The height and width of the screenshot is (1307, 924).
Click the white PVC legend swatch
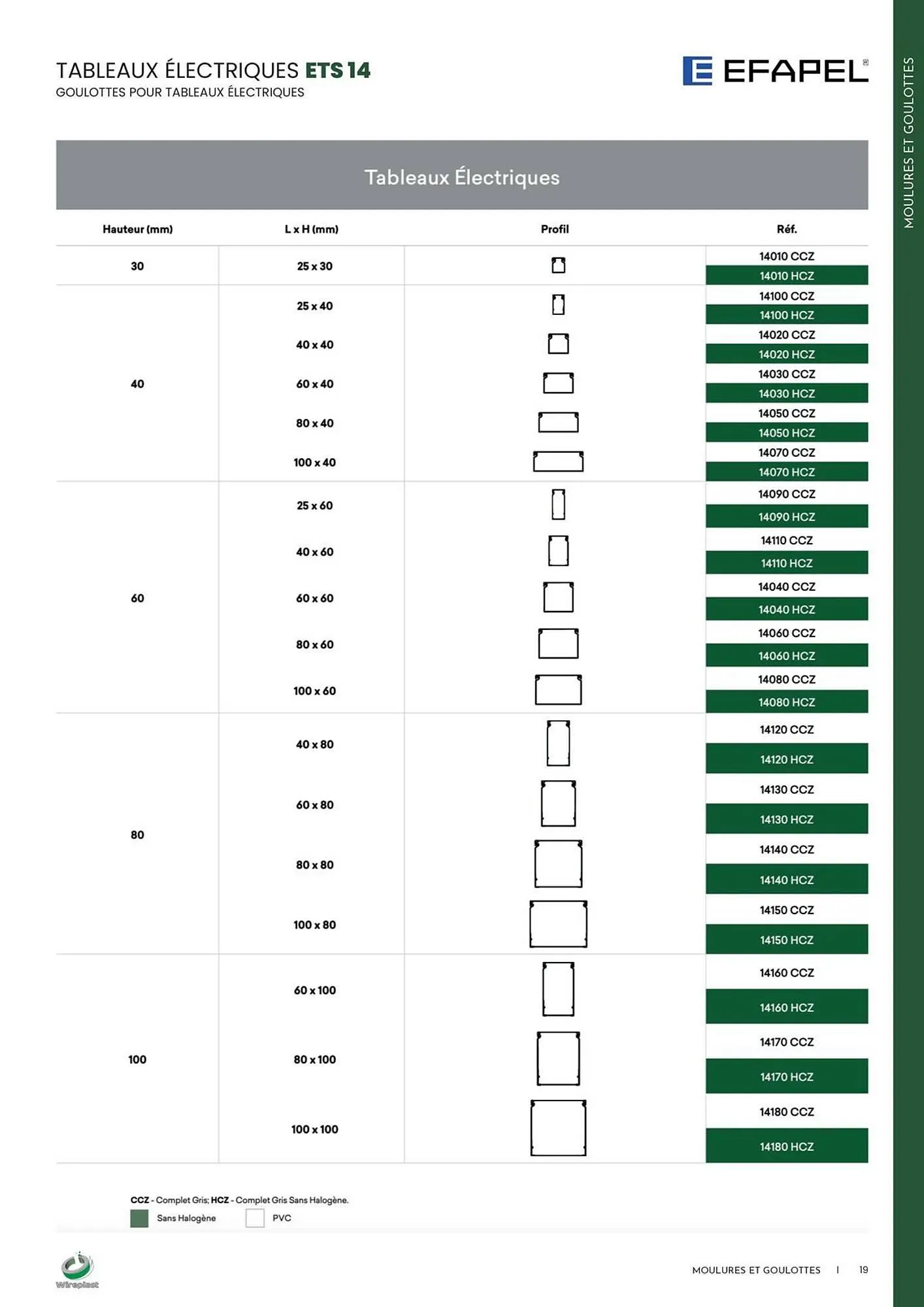click(x=255, y=1218)
